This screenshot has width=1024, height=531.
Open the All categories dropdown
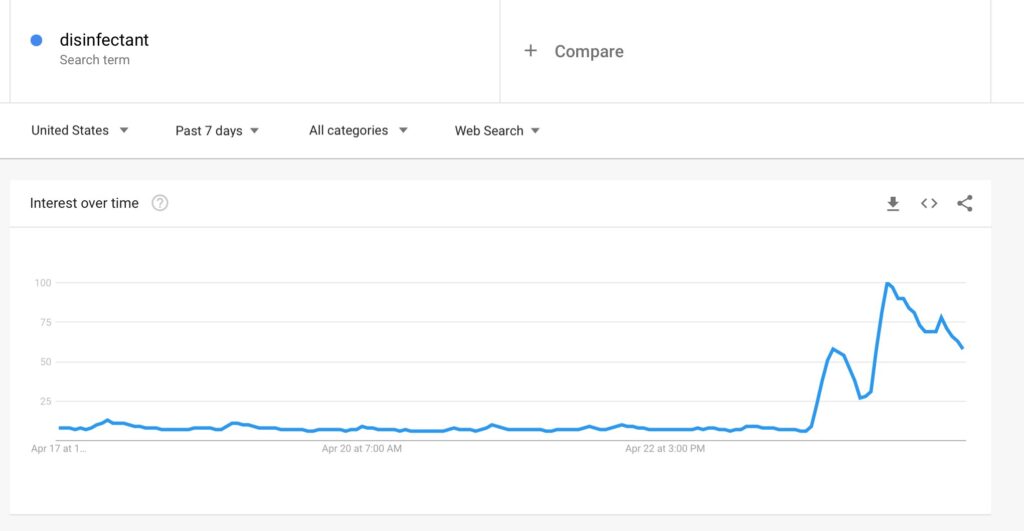point(358,131)
